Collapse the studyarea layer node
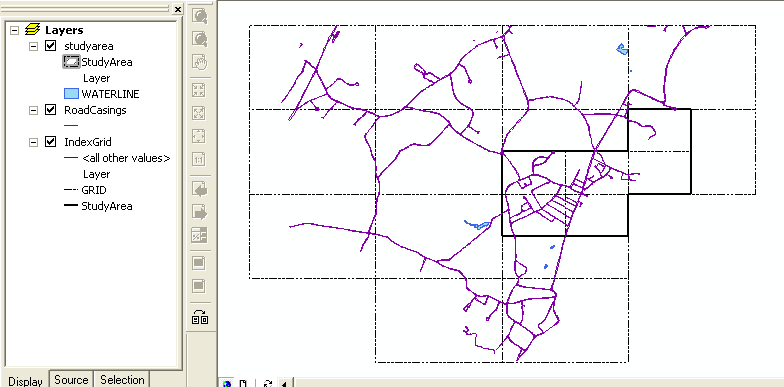This screenshot has height=387, width=784. (33, 46)
